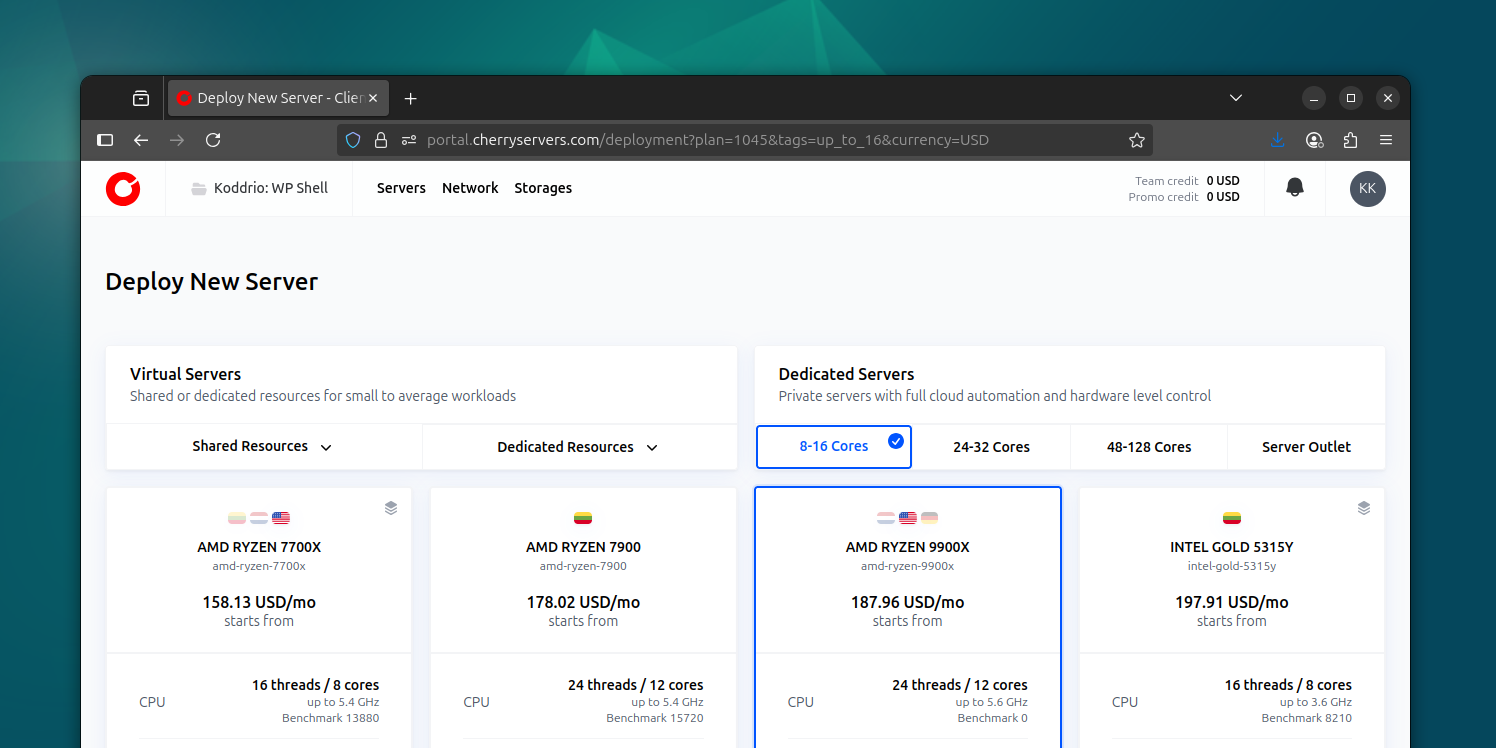
Task: Toggle the browser sidebar
Action: point(105,140)
